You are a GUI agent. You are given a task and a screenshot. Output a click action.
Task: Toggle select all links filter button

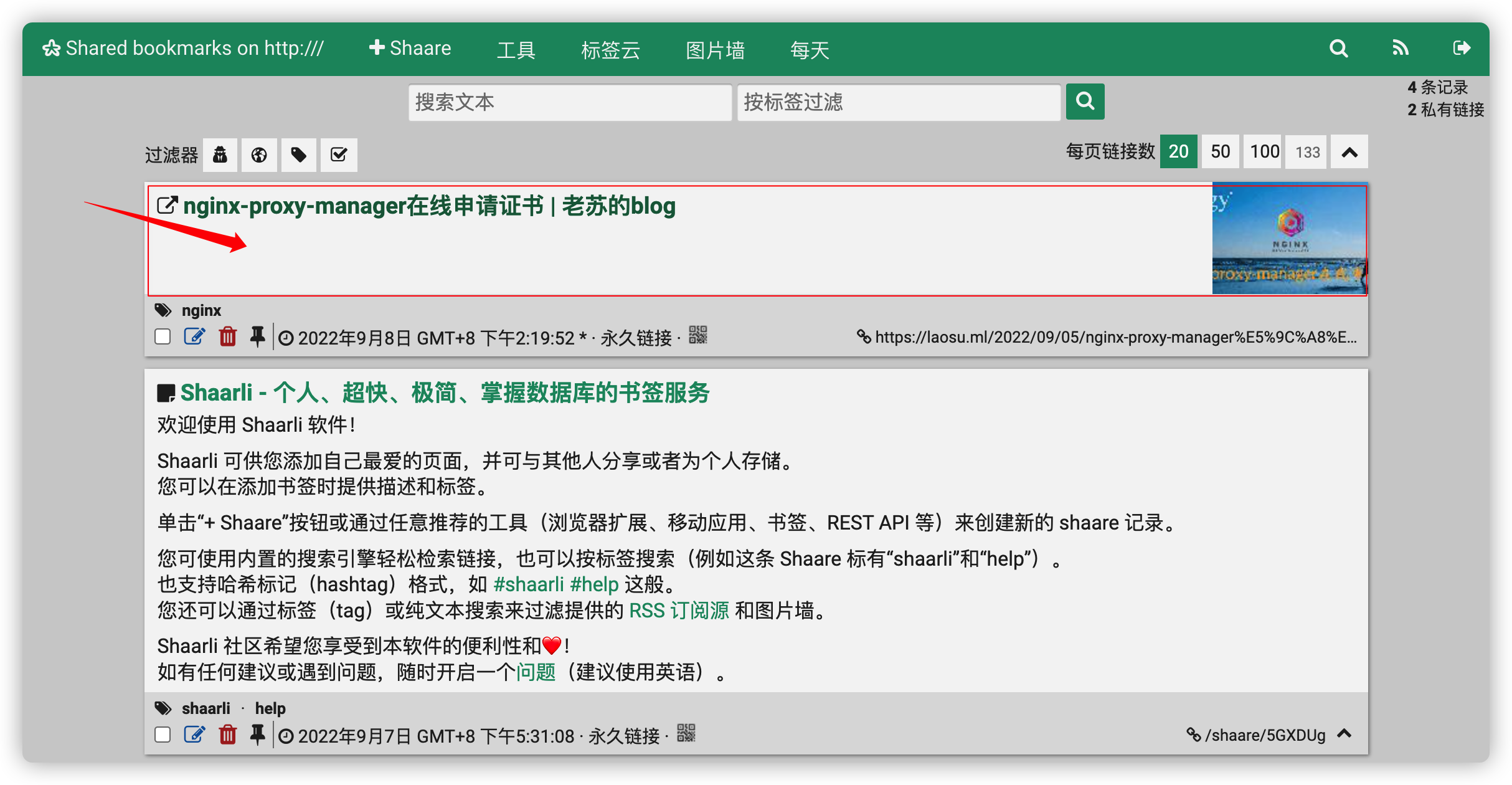tap(339, 155)
